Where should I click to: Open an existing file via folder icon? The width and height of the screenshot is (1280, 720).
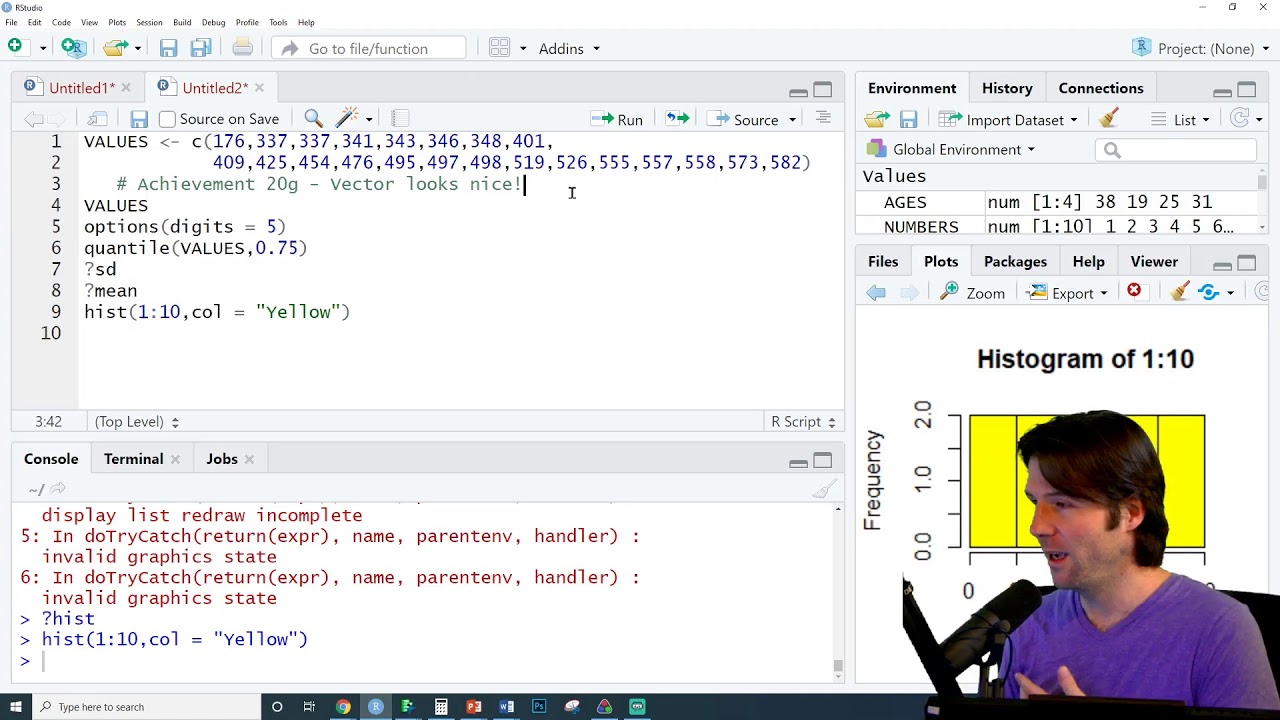pos(116,47)
